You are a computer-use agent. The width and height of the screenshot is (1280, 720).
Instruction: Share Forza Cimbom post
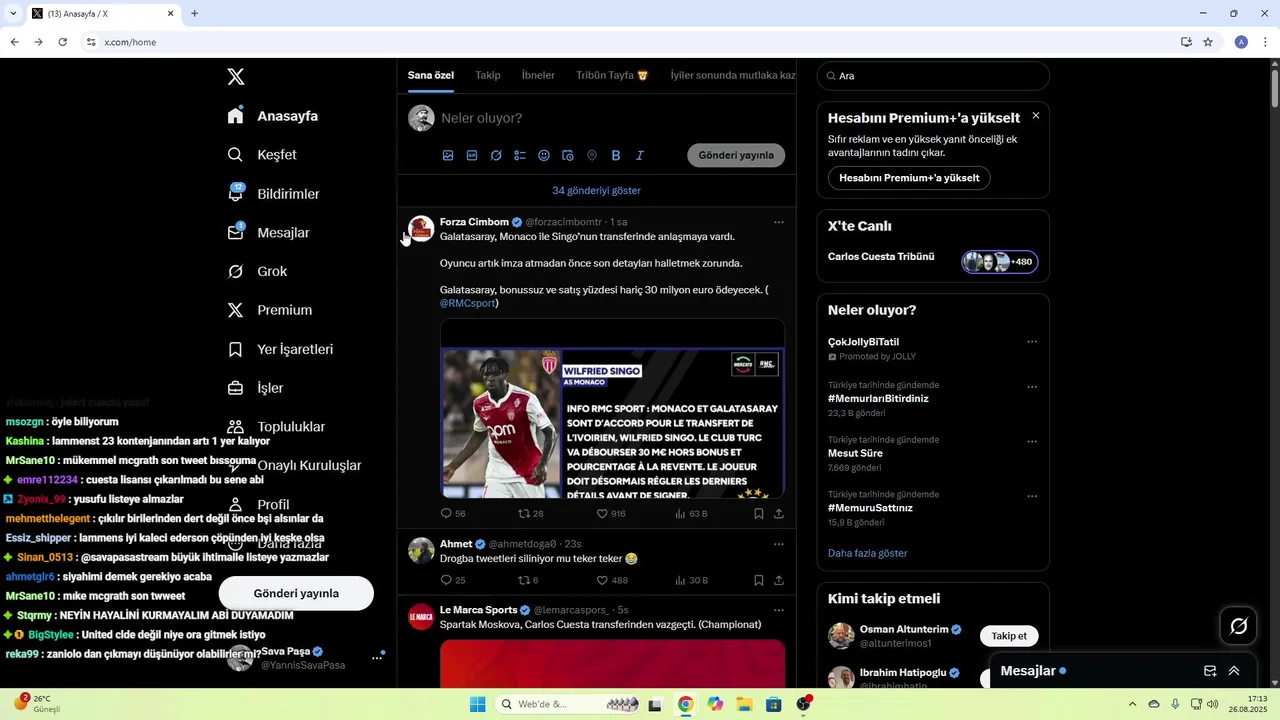pyautogui.click(x=779, y=513)
